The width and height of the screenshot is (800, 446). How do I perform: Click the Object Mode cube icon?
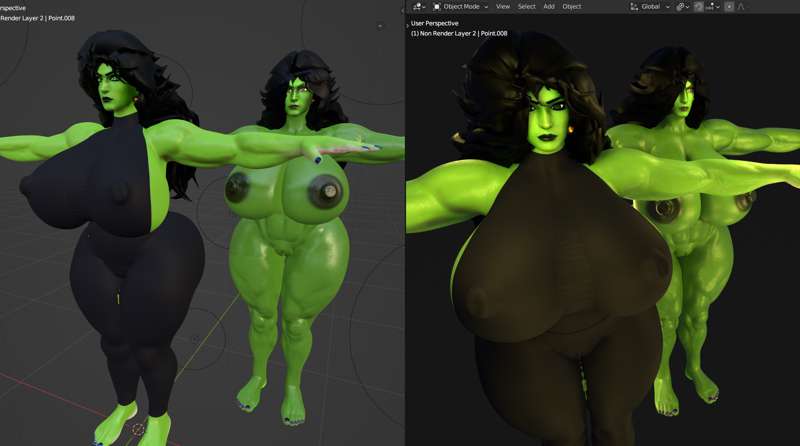(437, 7)
